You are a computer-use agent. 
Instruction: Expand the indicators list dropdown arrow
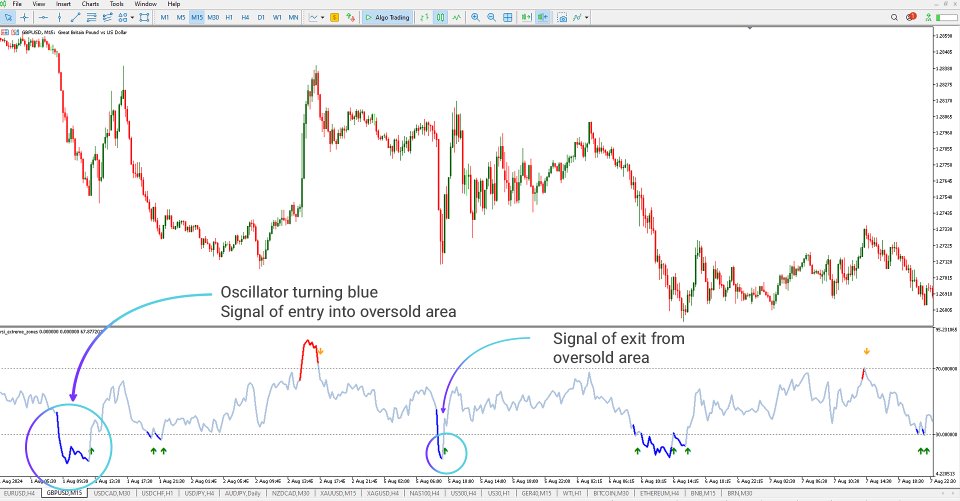587,18
